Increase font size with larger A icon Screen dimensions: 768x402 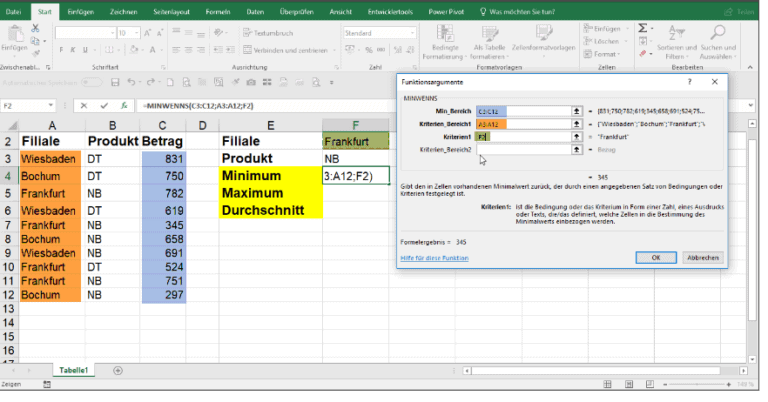click(147, 33)
